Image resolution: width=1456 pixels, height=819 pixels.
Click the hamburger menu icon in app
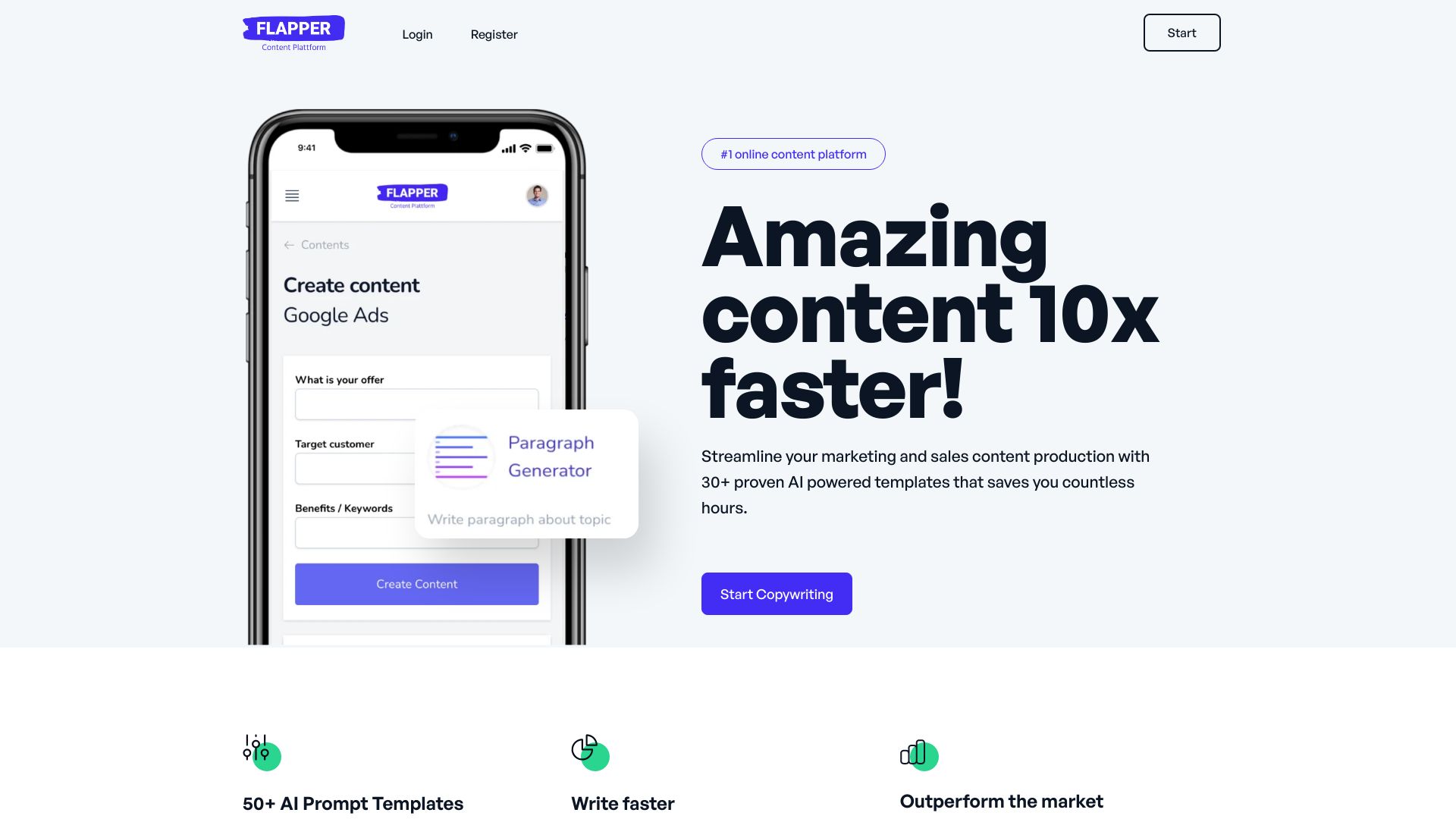(292, 195)
